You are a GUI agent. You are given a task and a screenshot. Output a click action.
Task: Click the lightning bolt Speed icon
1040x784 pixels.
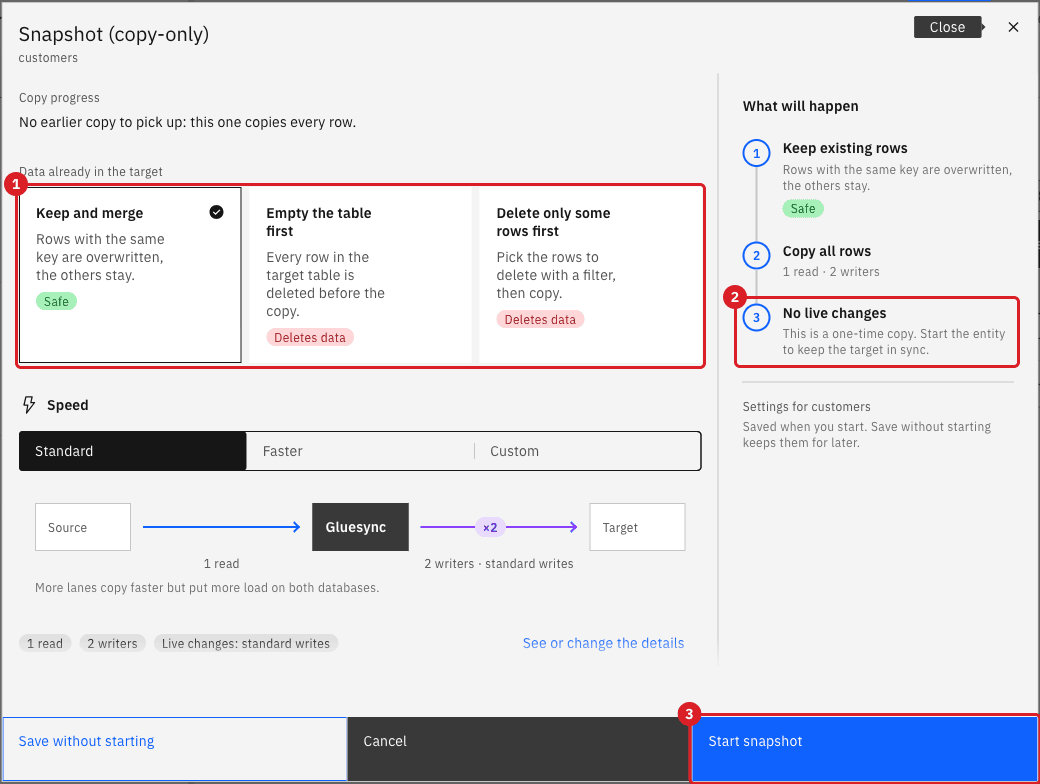(x=29, y=405)
